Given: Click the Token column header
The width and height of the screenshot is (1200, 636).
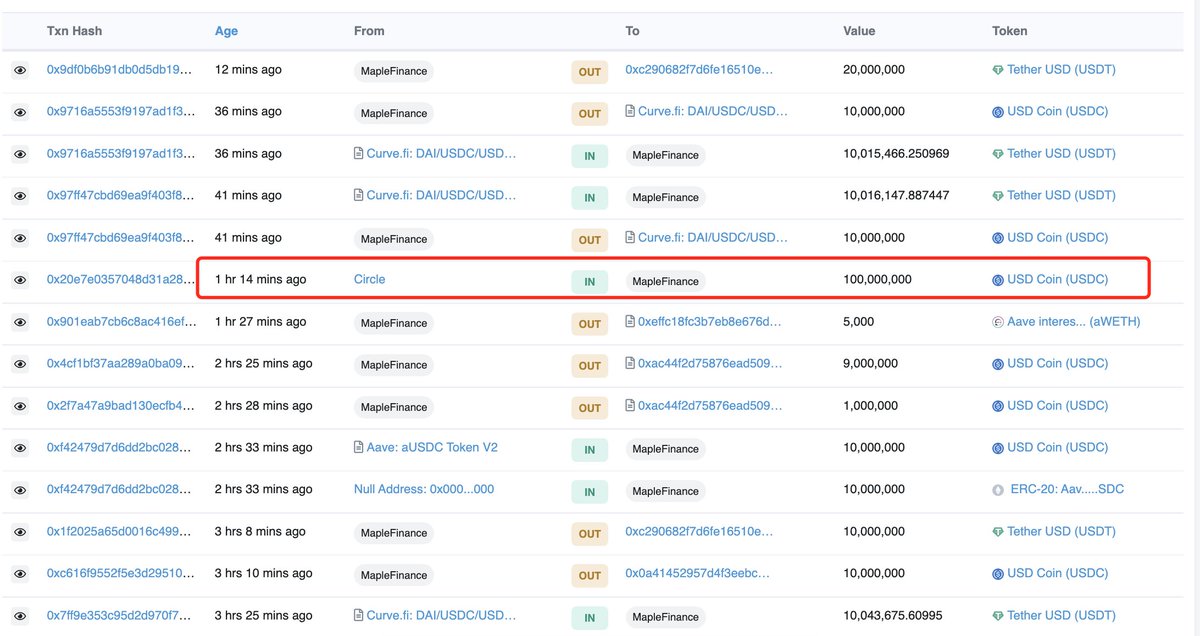Looking at the screenshot, I should [x=1010, y=31].
